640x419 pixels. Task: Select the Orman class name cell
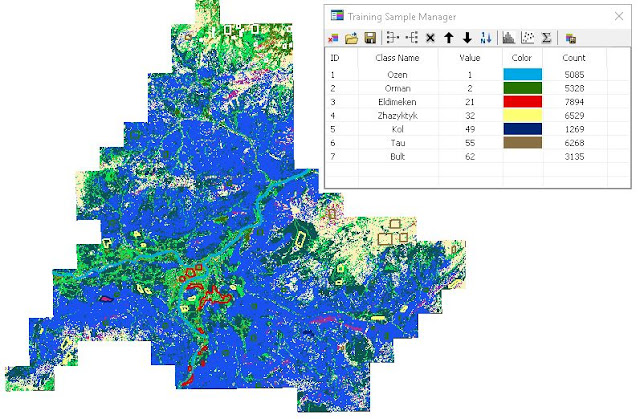point(398,88)
